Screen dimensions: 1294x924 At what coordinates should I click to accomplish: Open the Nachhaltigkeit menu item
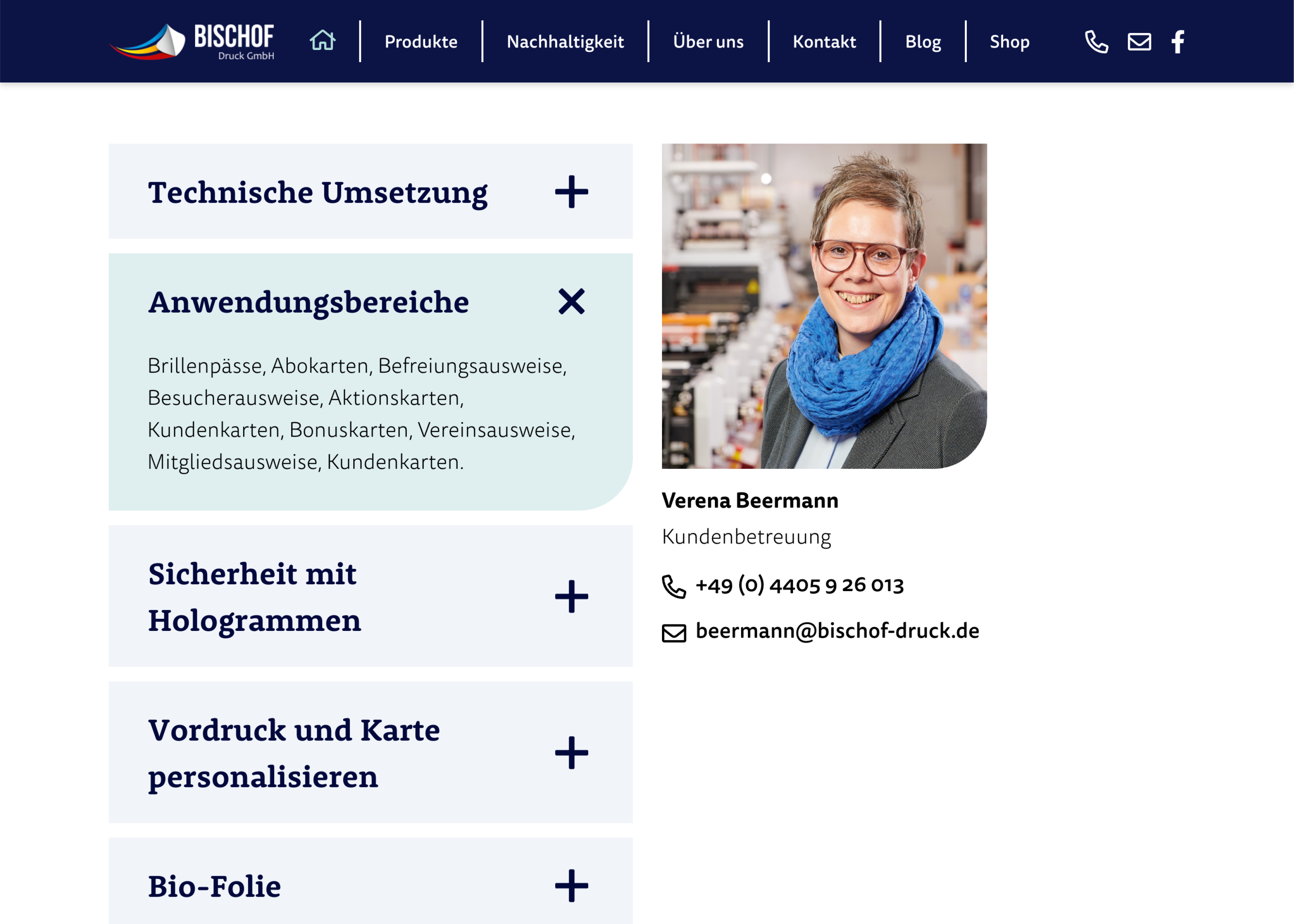[x=565, y=42]
